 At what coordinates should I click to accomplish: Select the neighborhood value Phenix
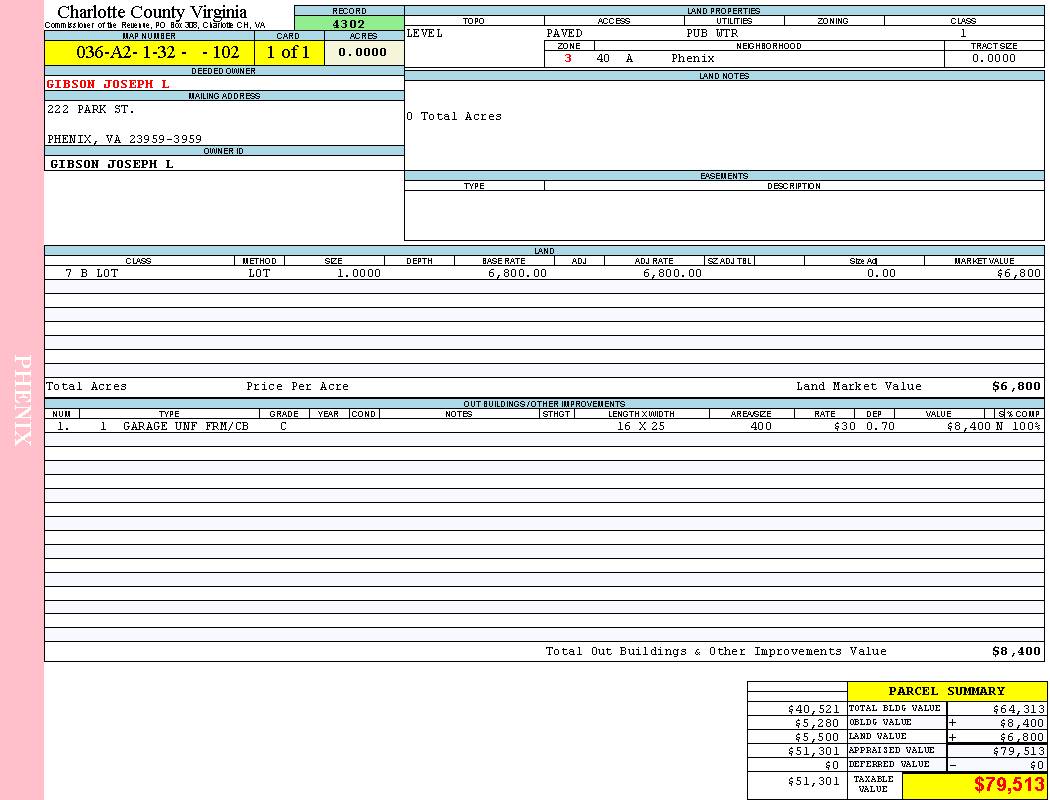click(693, 58)
